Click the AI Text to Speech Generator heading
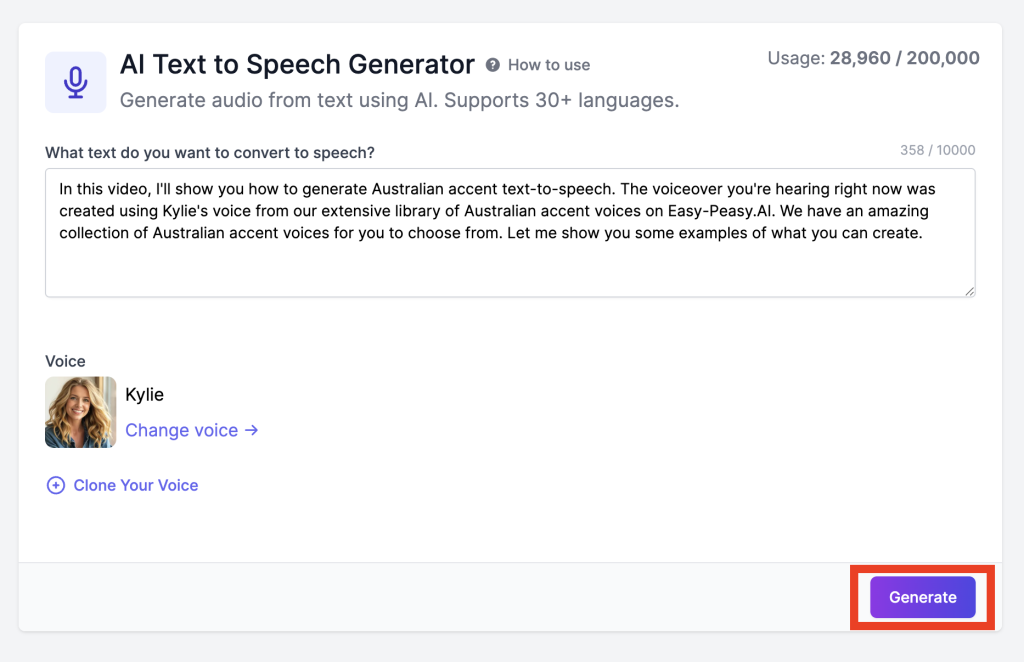This screenshot has width=1024, height=662. click(x=297, y=65)
